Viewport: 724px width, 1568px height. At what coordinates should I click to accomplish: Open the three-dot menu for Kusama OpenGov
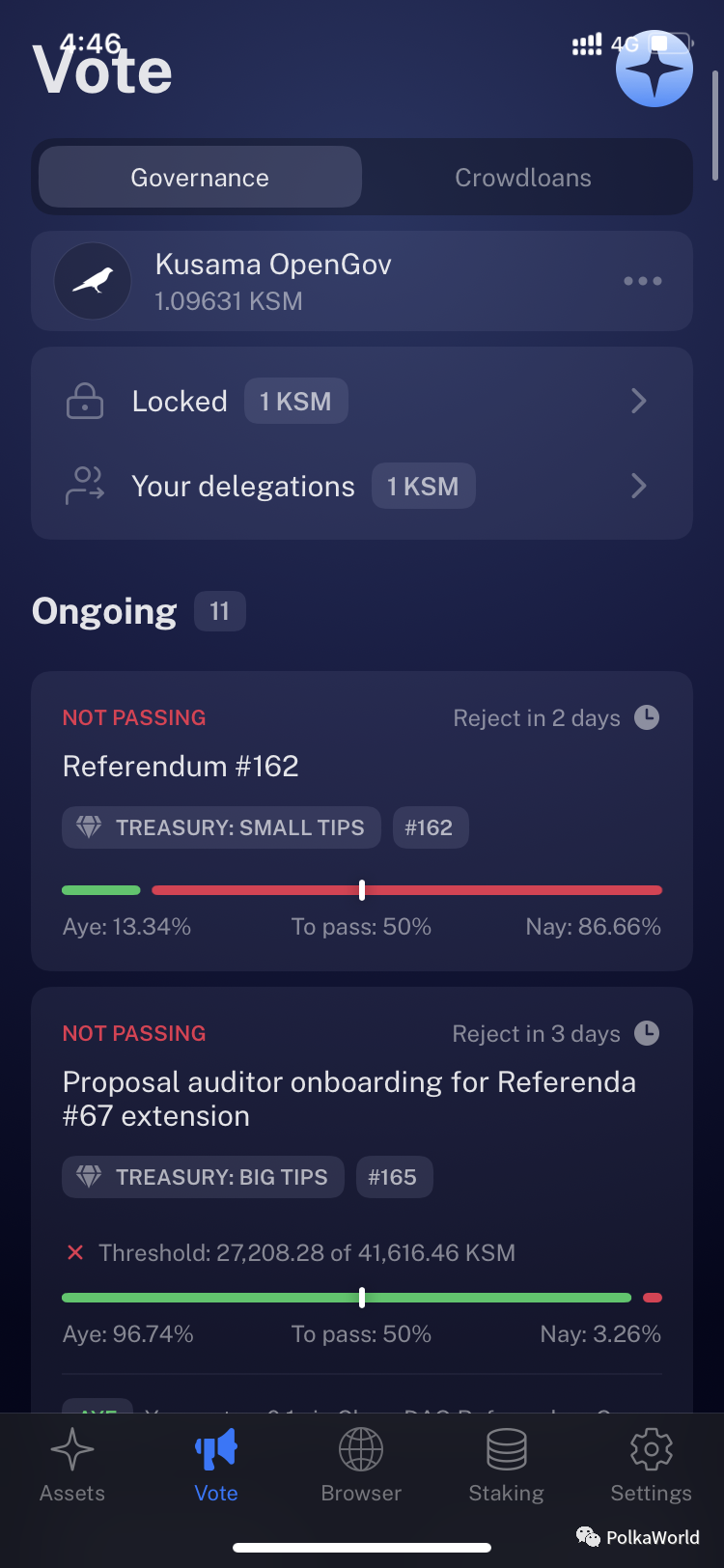[642, 281]
